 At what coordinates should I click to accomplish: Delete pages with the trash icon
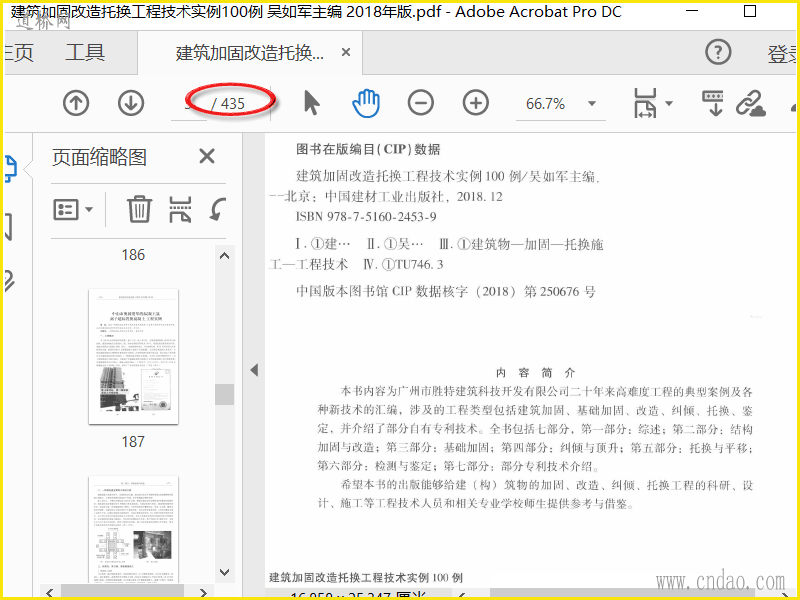(139, 209)
